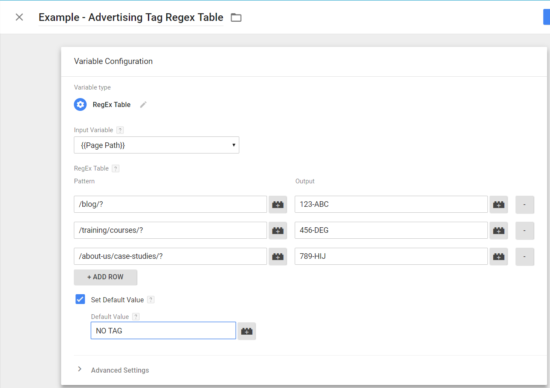The width and height of the screenshot is (550, 388).
Task: Open help icon beside RegEx Table label
Action: [115, 168]
